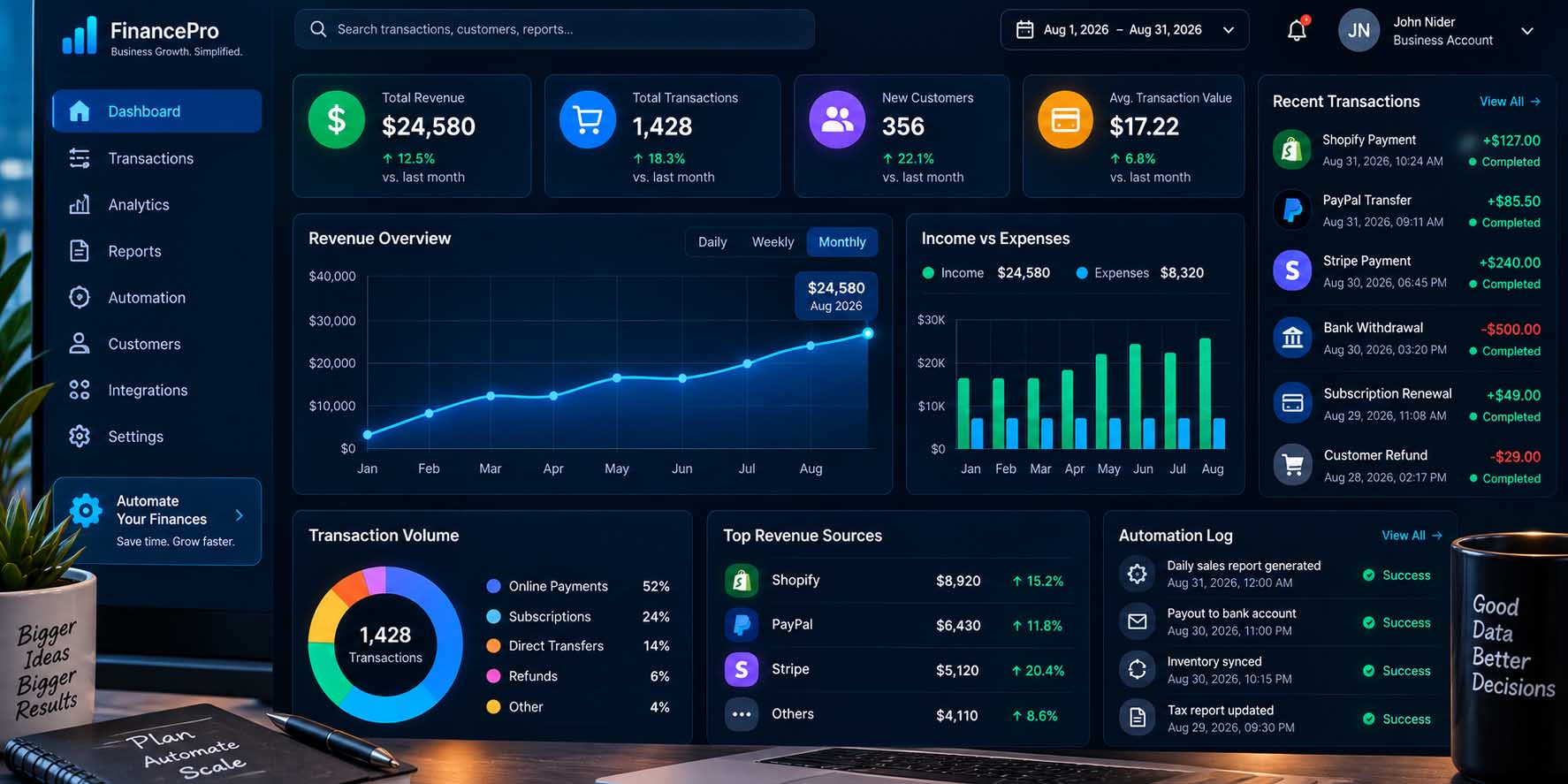Click the Success status for Inventory synced
The height and width of the screenshot is (784, 1568).
click(x=1397, y=671)
